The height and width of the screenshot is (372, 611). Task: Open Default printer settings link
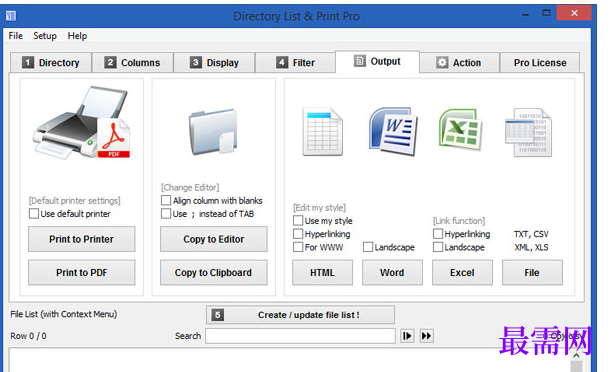pyautogui.click(x=74, y=201)
